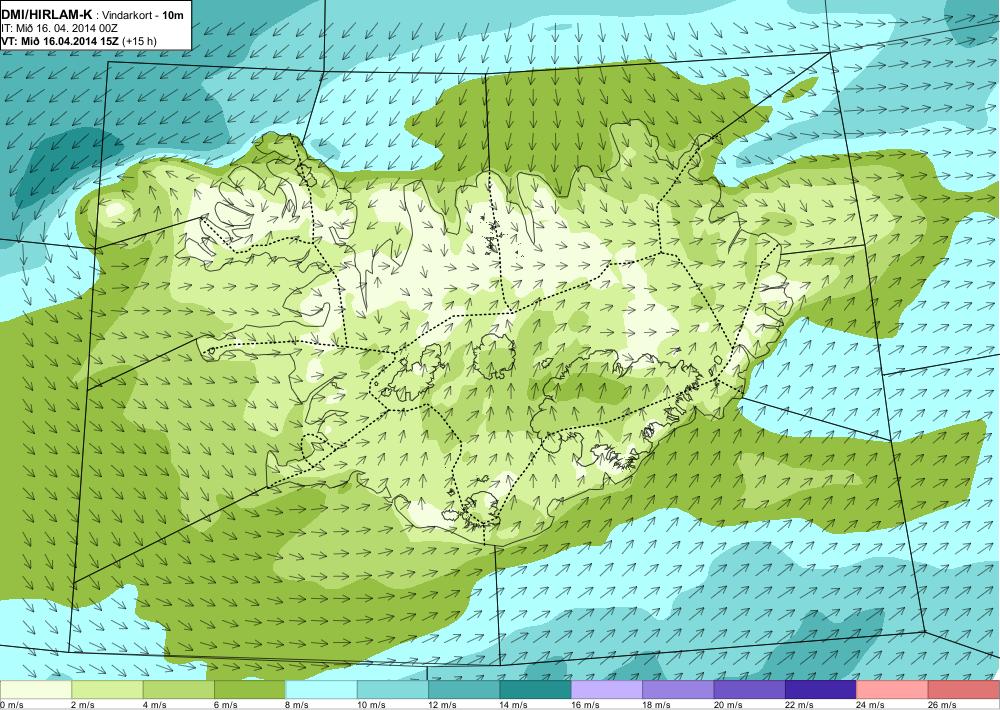
Task: Pick the 16–18 m/s lavender legend swatch
Action: coord(607,690)
